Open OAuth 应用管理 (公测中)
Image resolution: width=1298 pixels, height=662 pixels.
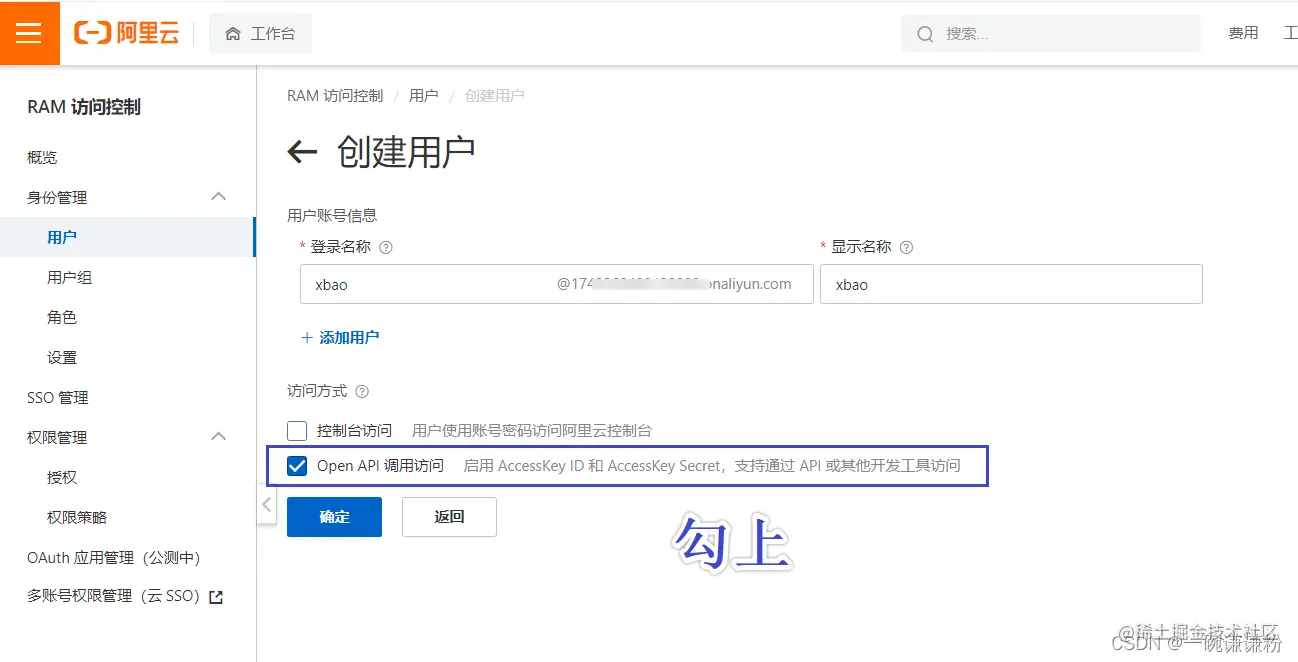114,557
